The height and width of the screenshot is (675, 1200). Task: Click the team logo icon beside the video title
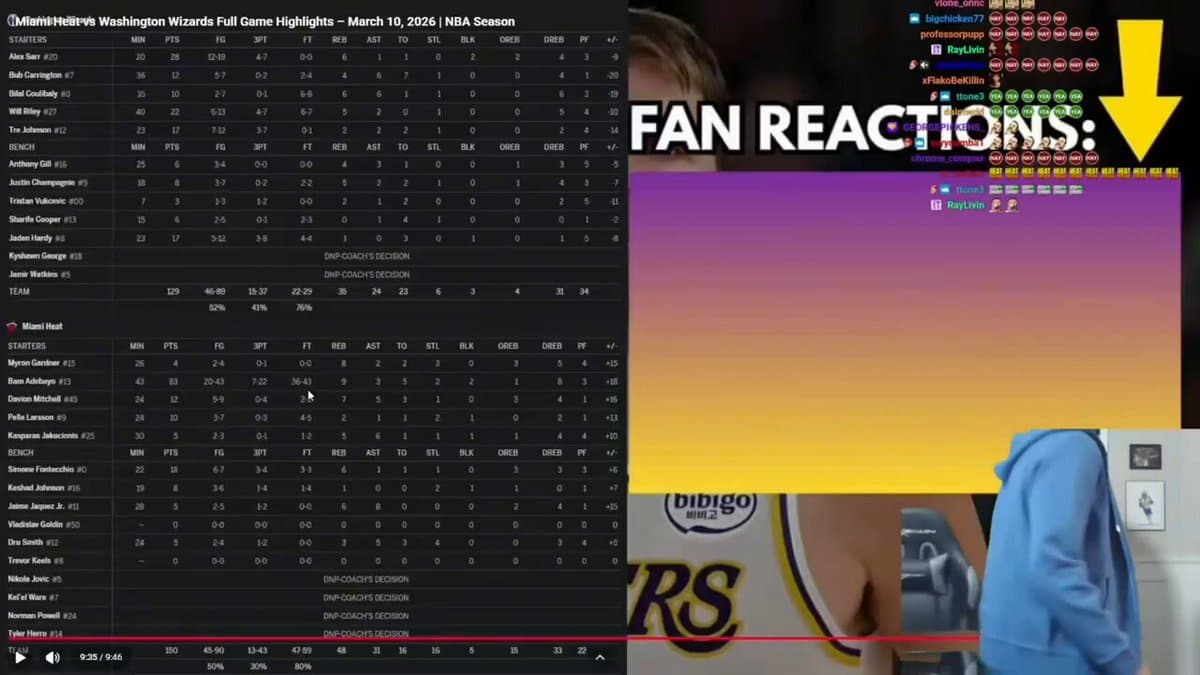point(10,20)
